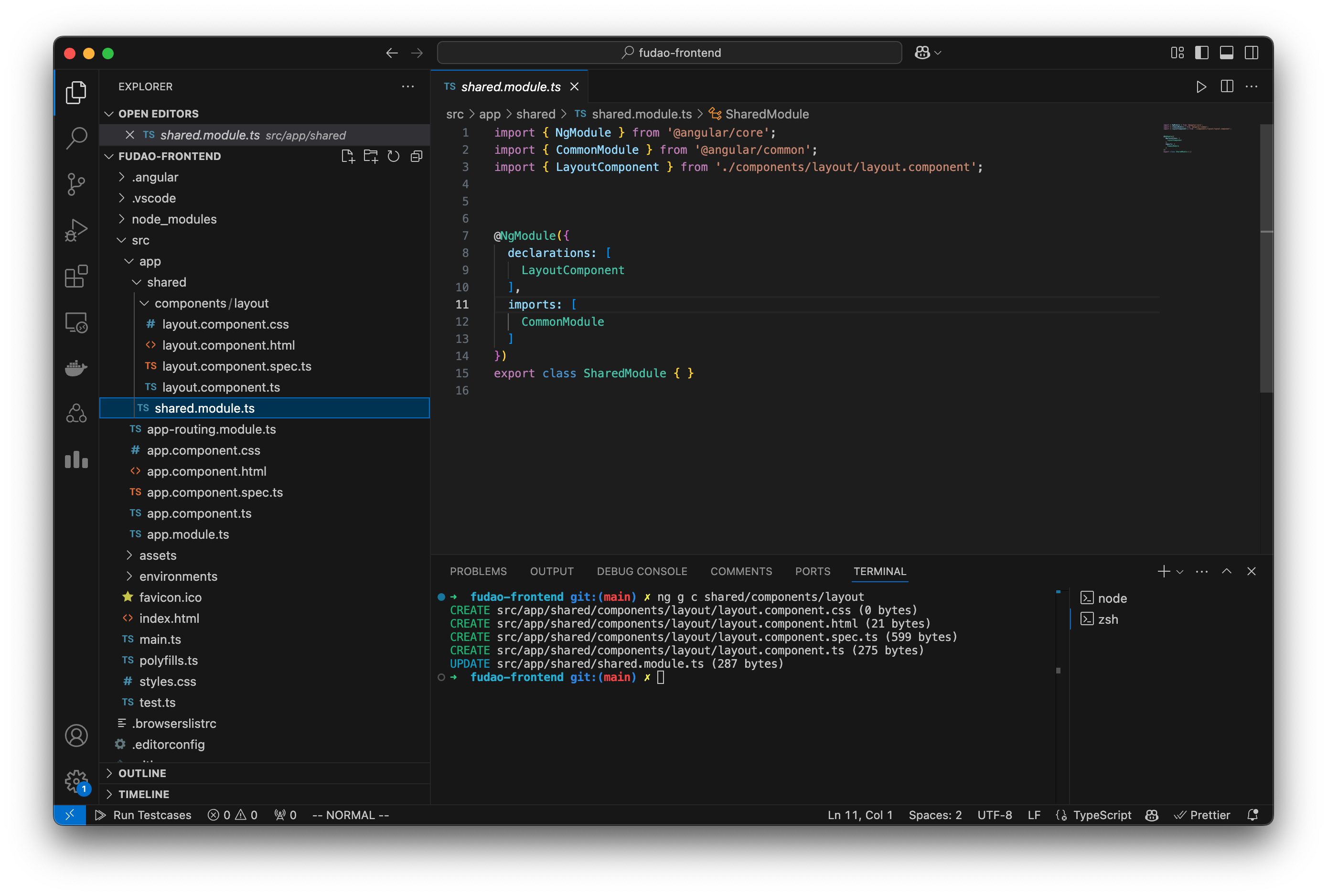Viewport: 1327px width, 896px height.
Task: Click New File icon in FUDAO-FRONTEND header
Action: point(348,157)
